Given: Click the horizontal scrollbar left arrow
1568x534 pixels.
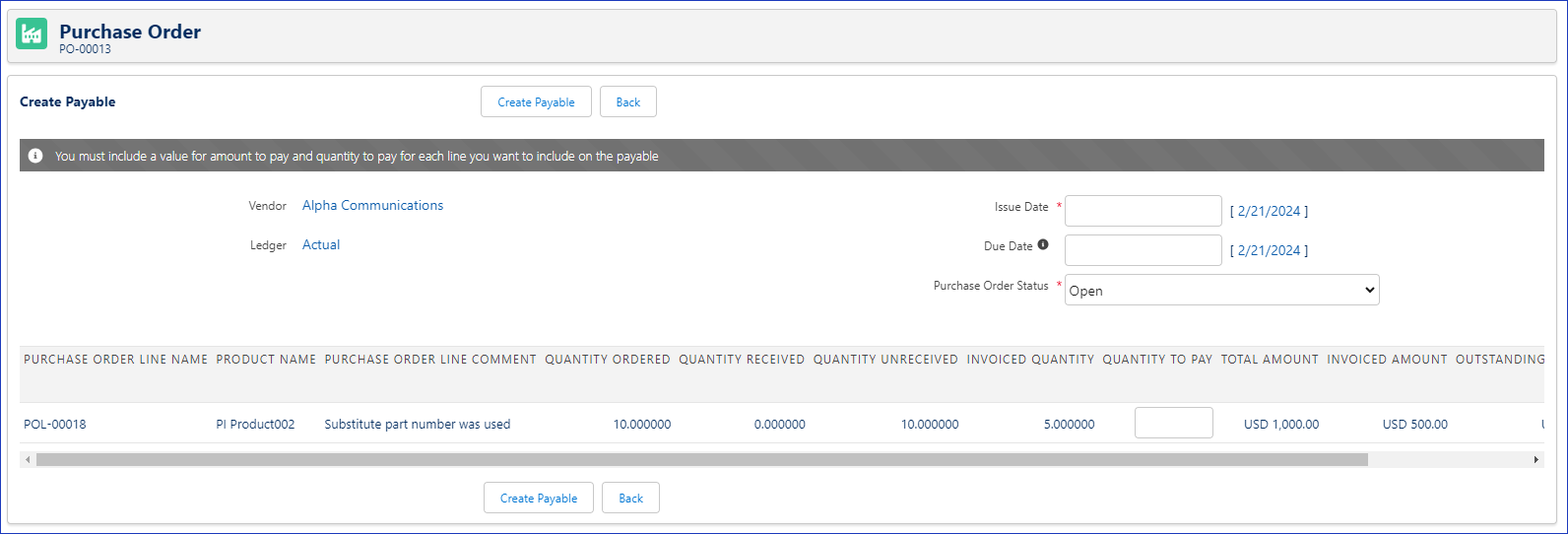Looking at the screenshot, I should pyautogui.click(x=28, y=460).
